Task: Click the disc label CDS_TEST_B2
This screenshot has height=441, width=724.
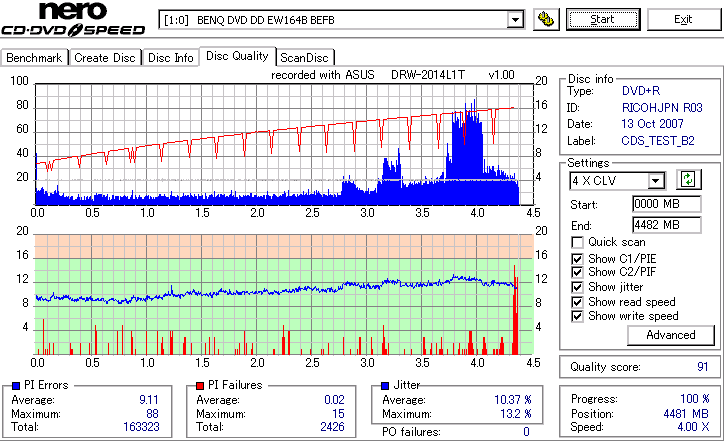Action: click(x=658, y=141)
